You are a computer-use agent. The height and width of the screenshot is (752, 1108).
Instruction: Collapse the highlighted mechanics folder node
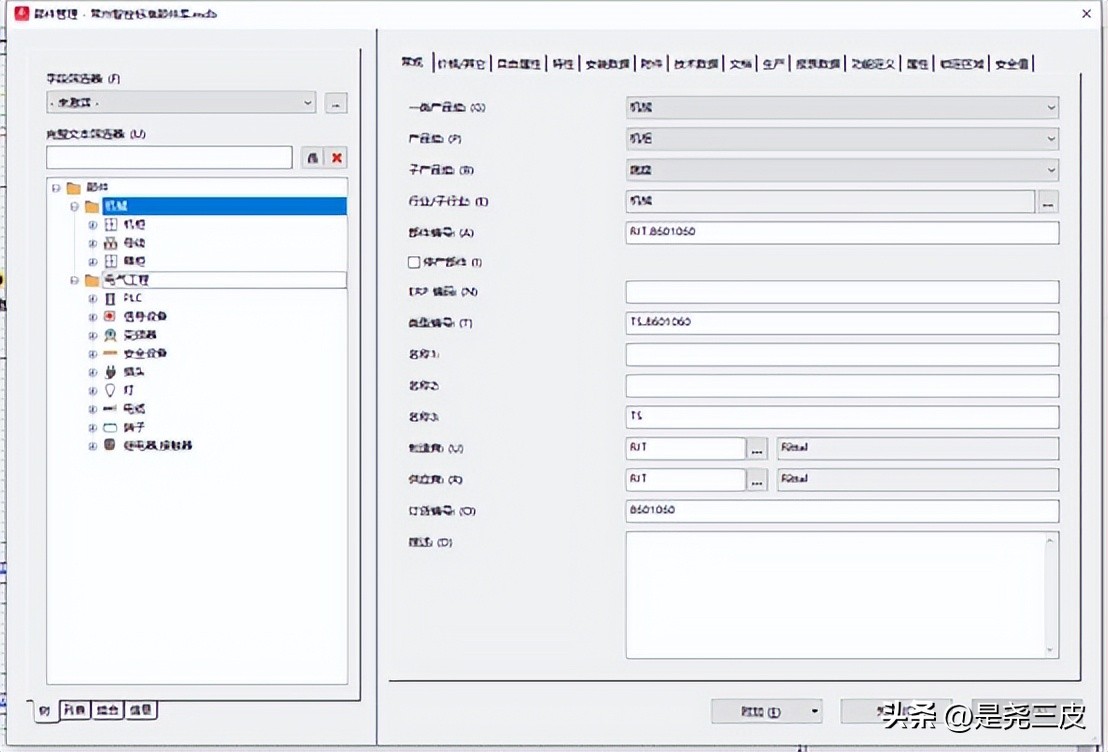pyautogui.click(x=74, y=206)
